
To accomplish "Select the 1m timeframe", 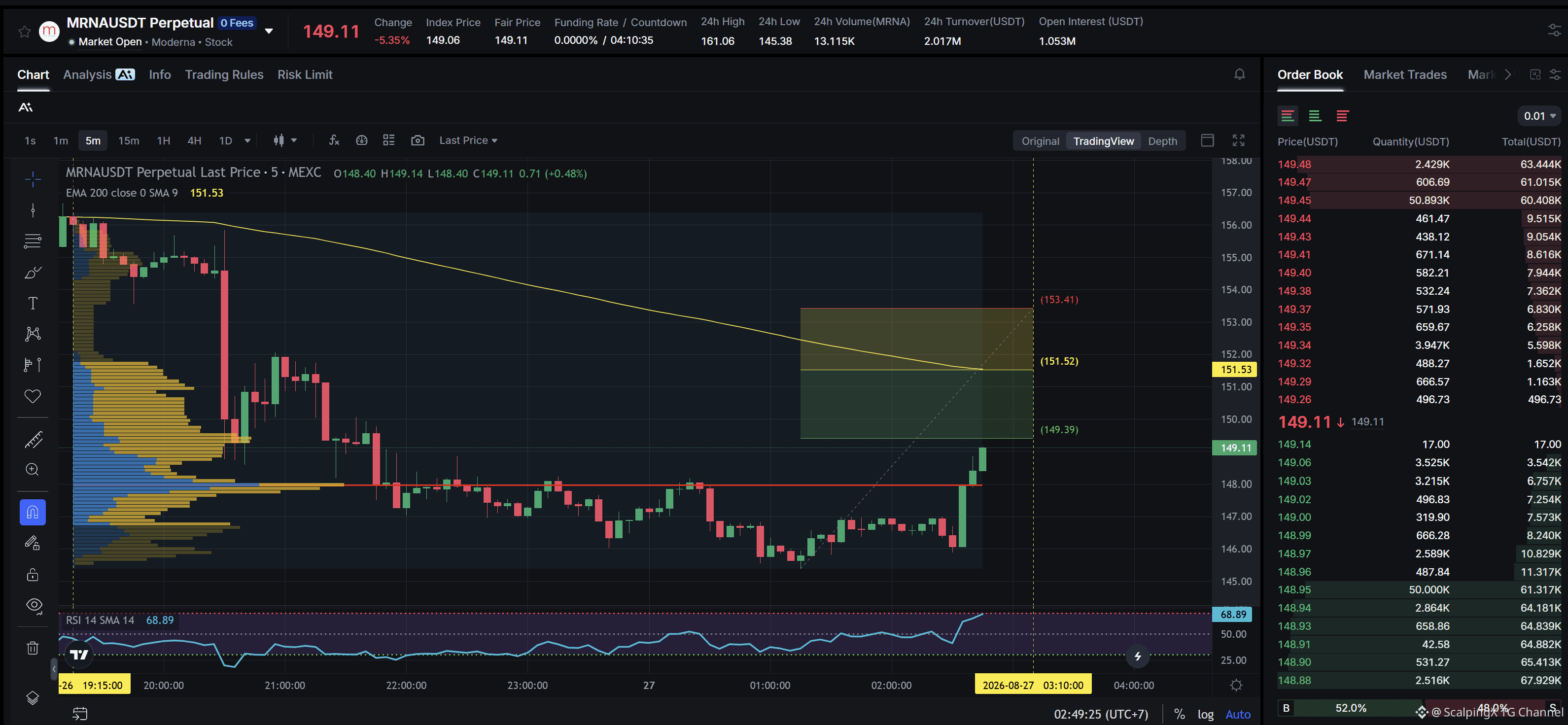I will [60, 140].
